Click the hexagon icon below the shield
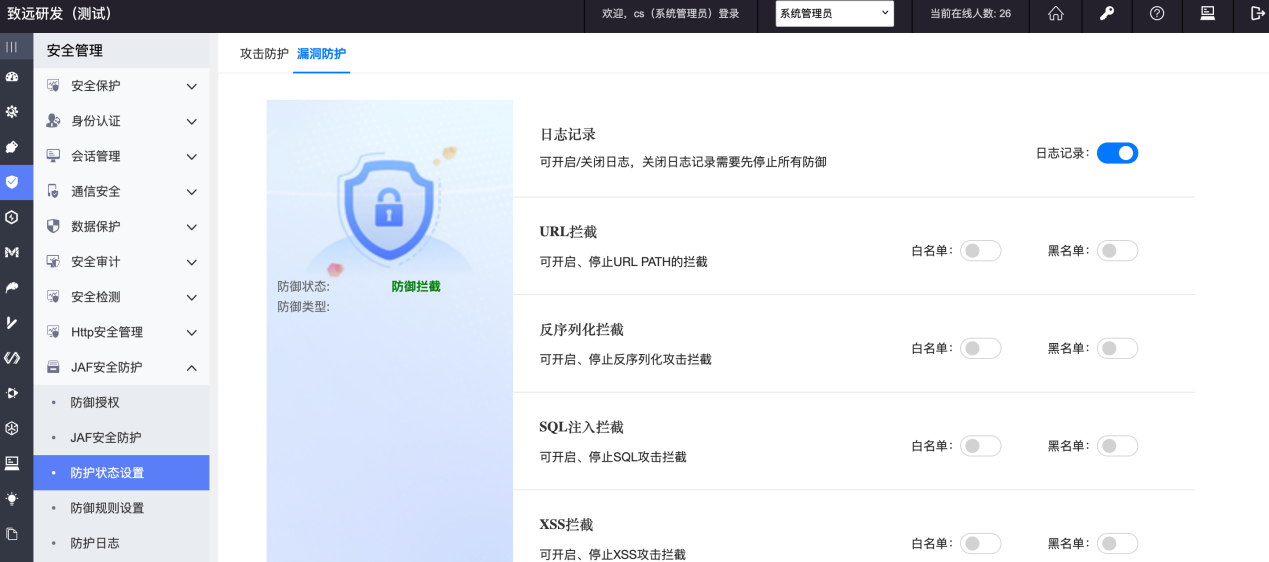 click(12, 217)
